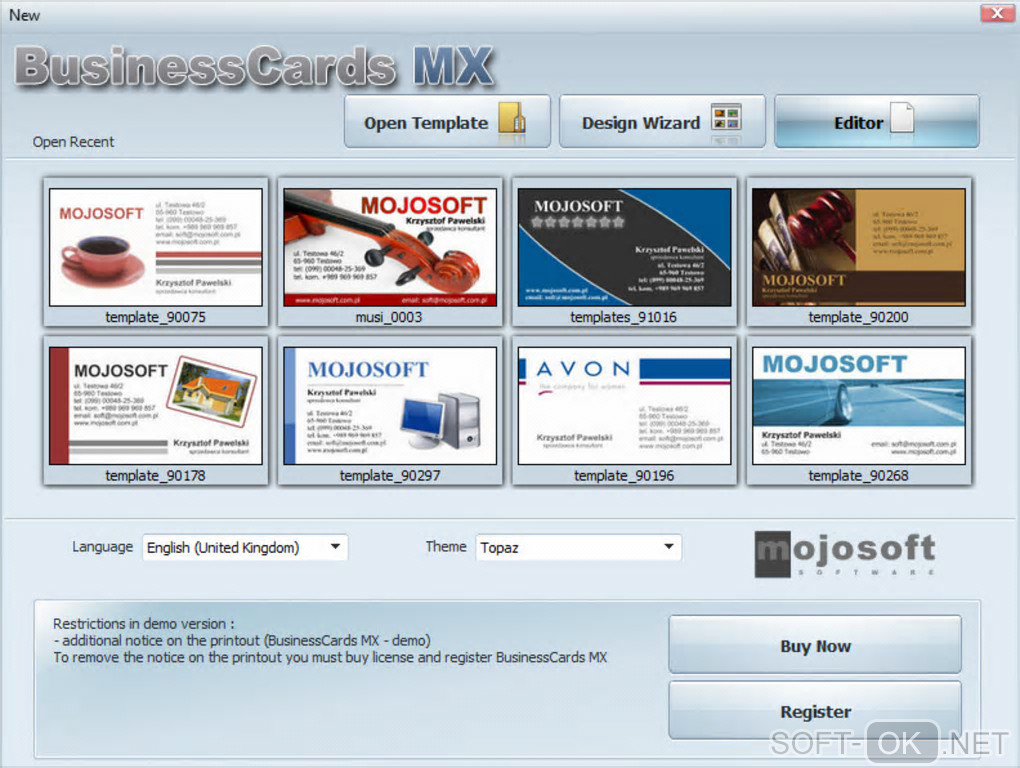
Task: Open the Open Template button
Action: (x=447, y=122)
